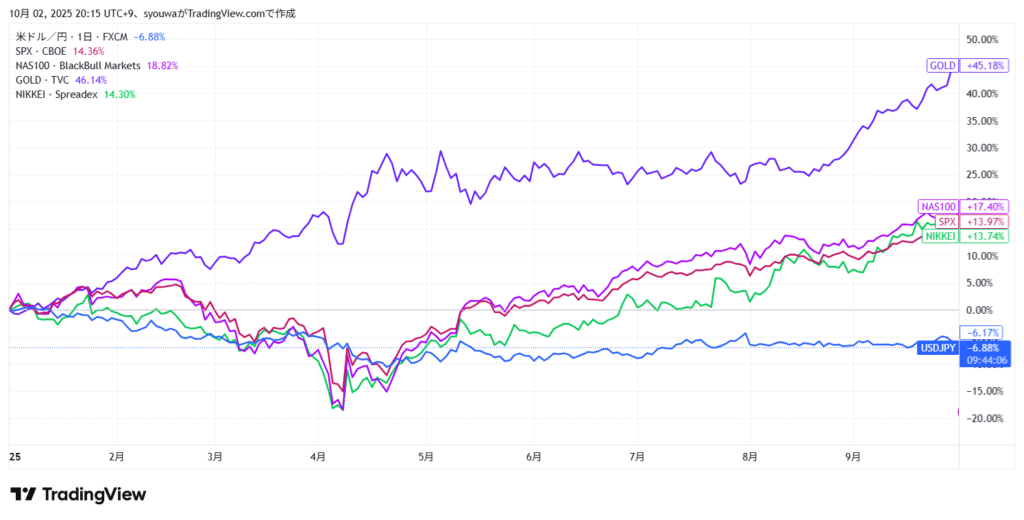The height and width of the screenshot is (520, 1024).
Task: Select the SPX series tag on price axis
Action: (x=947, y=221)
